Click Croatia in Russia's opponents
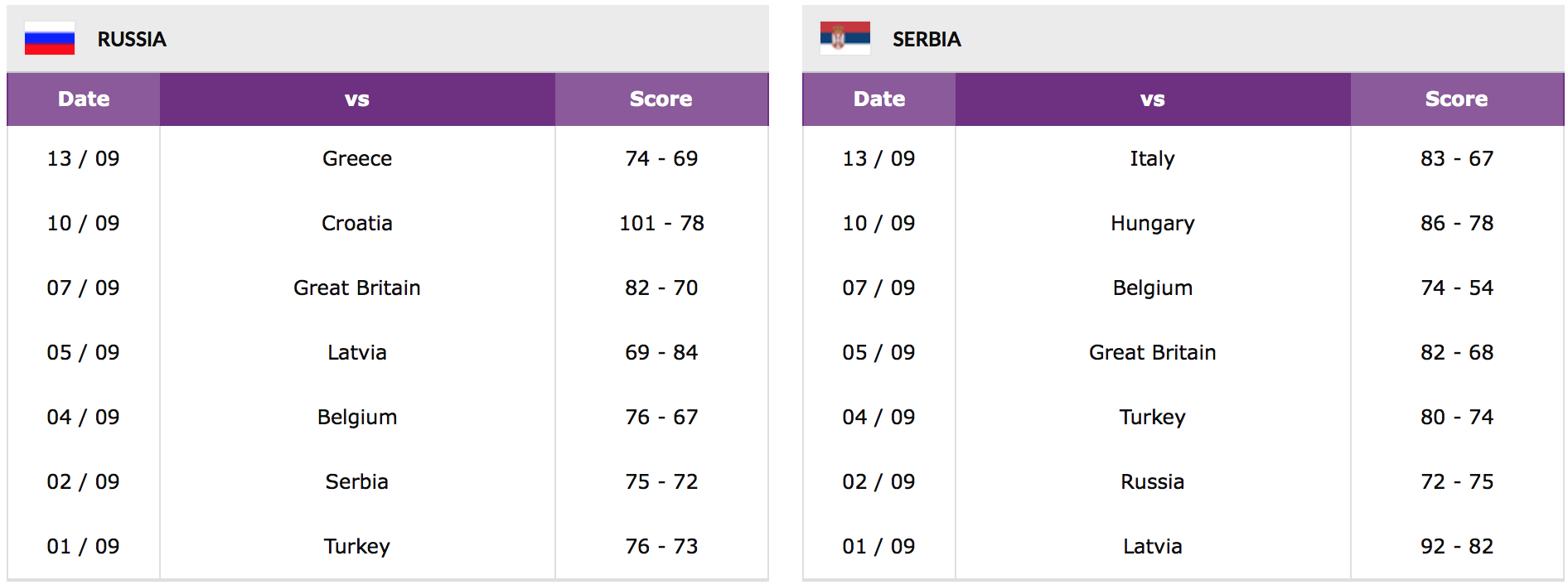Screen dimensions: 1568x585 [x=357, y=223]
